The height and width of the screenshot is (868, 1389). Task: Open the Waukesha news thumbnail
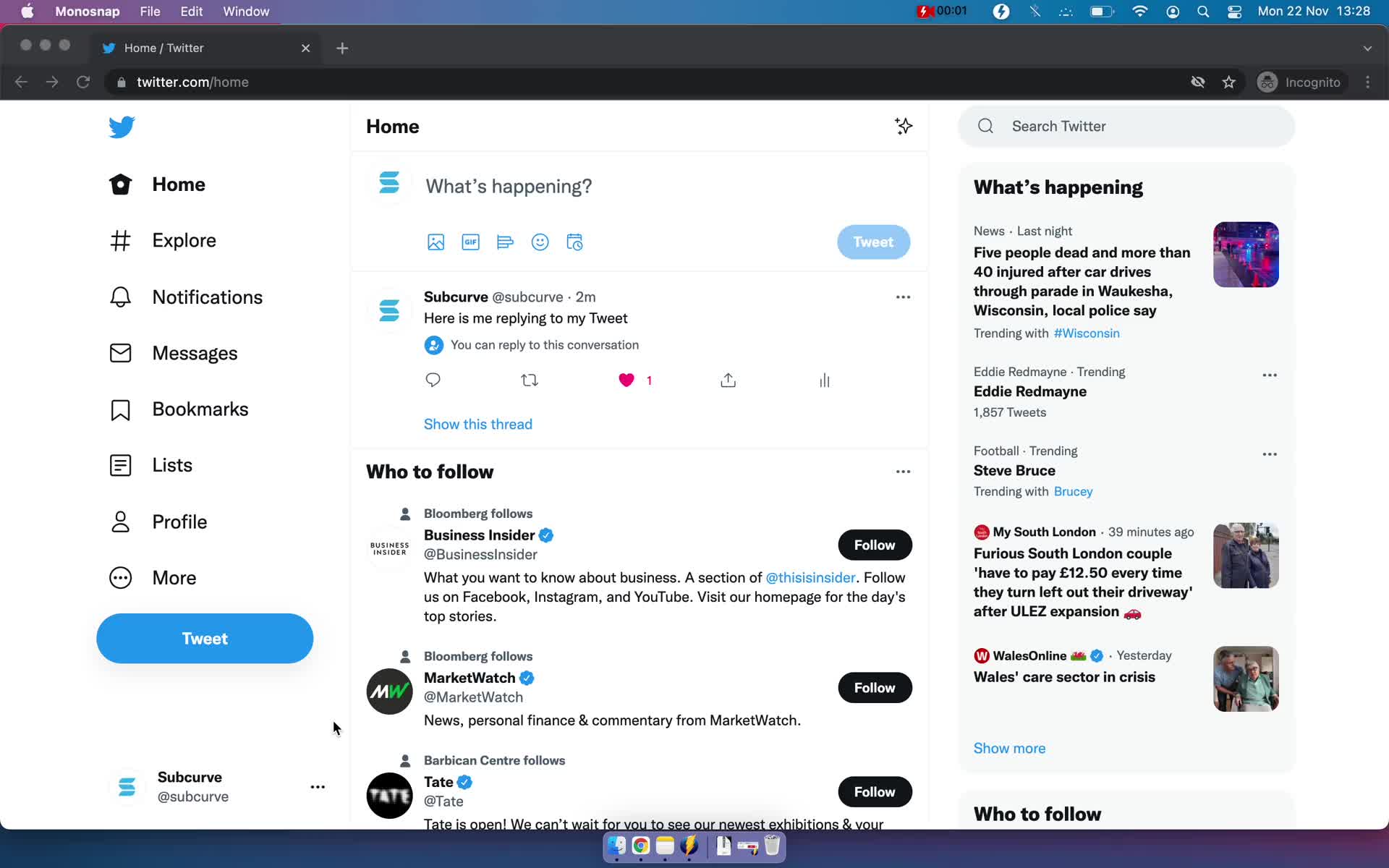(1246, 255)
